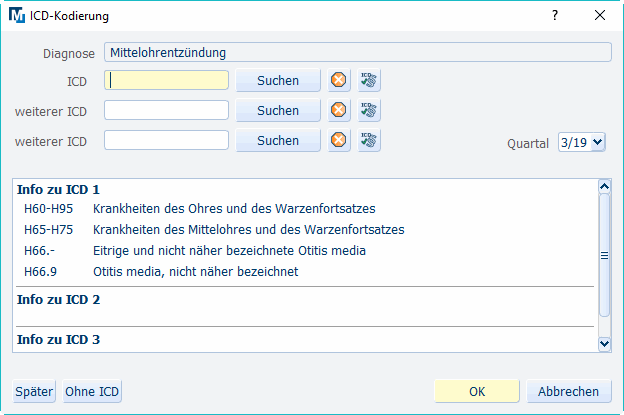Choose the Später button

pos(34,392)
